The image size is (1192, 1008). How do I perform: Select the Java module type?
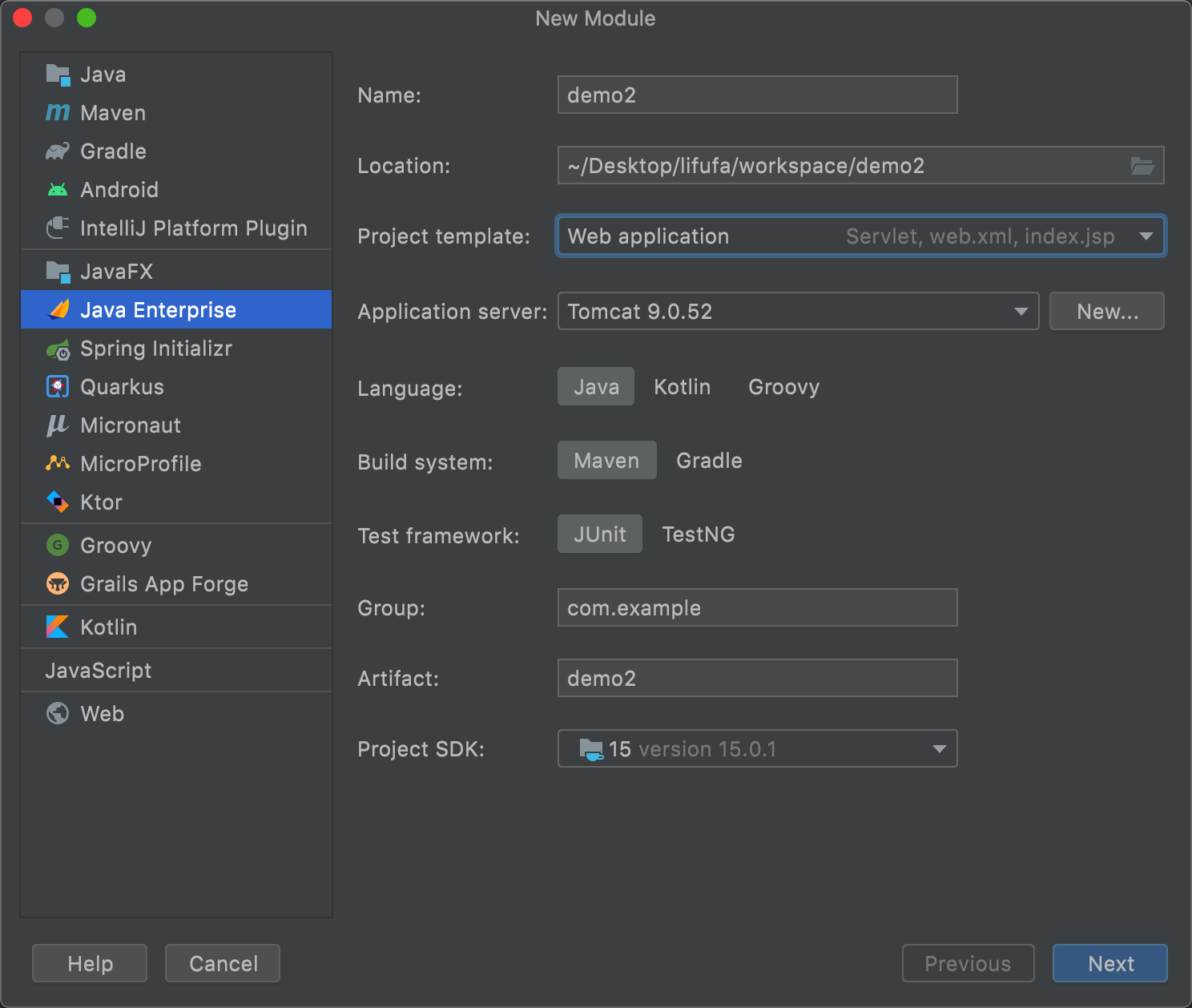pyautogui.click(x=176, y=75)
